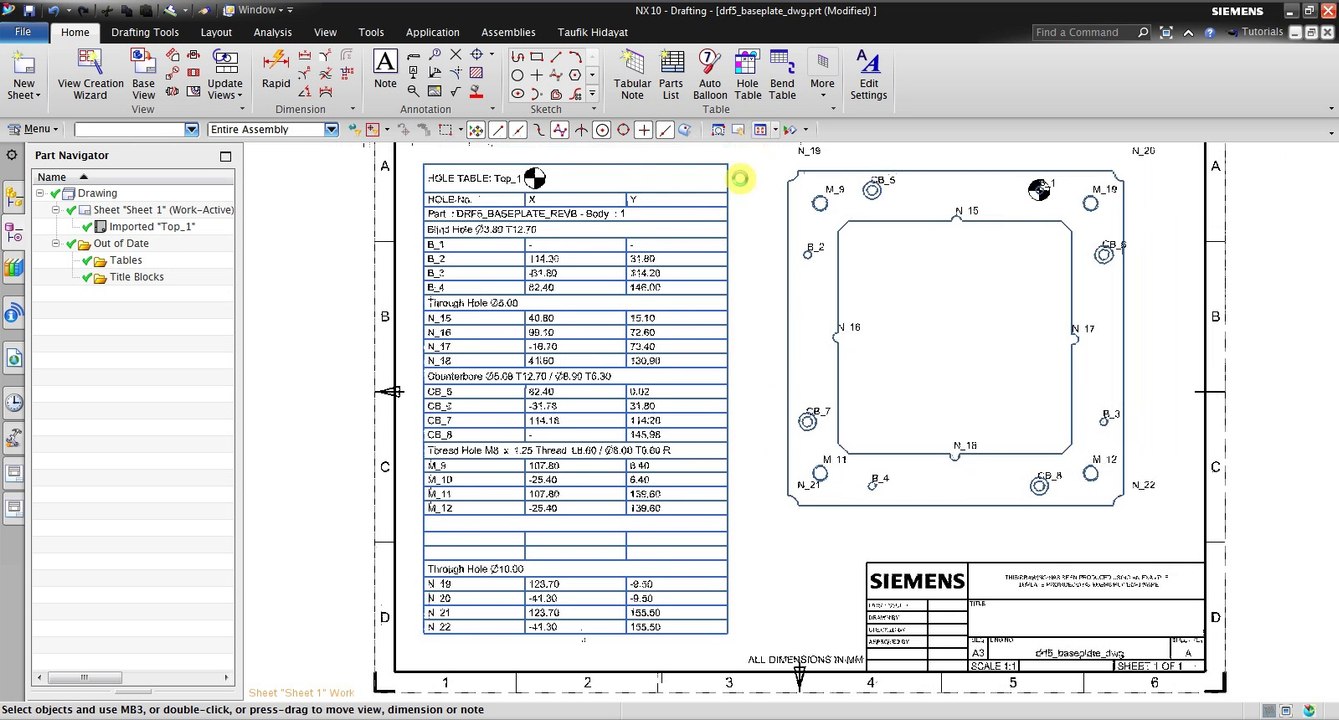
Task: Switch to the Drafting Tools tab
Action: 145,32
